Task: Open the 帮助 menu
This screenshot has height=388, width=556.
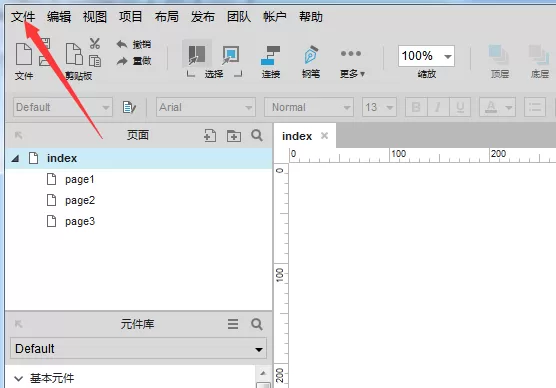Action: tap(311, 17)
